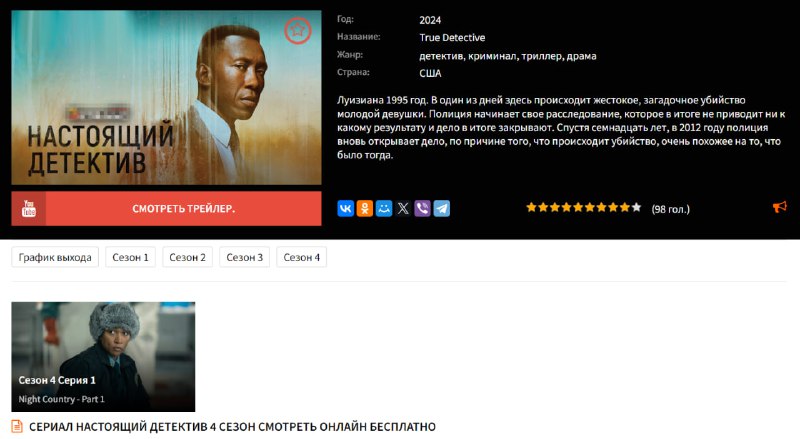Share on VK social icon
The width and height of the screenshot is (800, 439).
(x=345, y=208)
